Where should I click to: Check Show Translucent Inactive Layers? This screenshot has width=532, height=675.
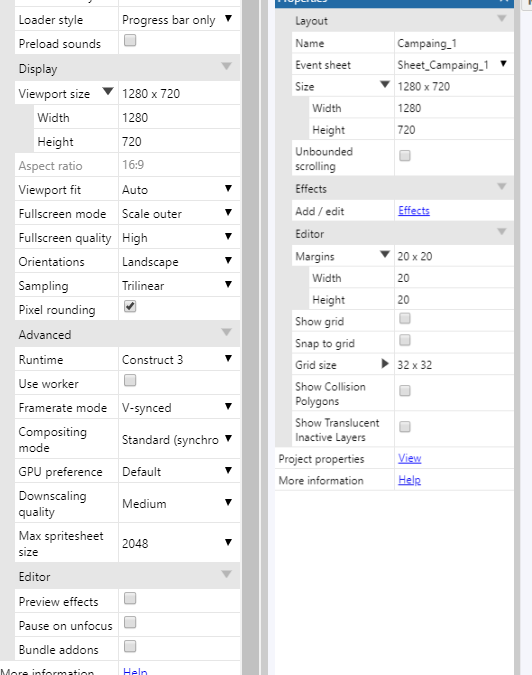405,427
